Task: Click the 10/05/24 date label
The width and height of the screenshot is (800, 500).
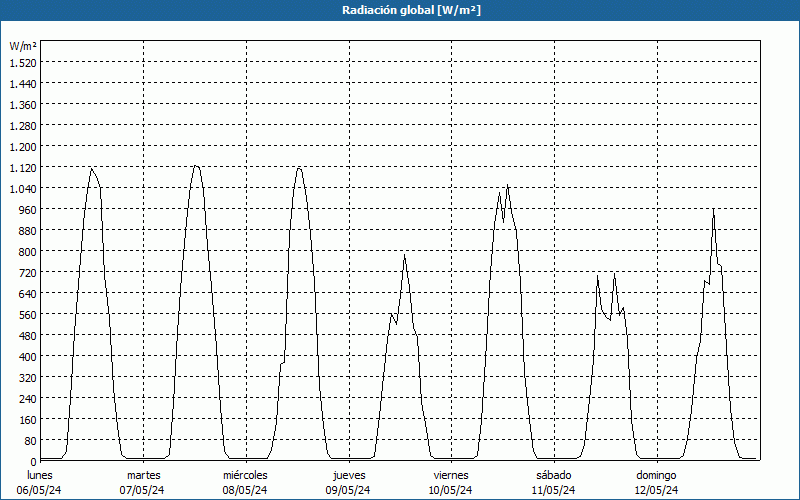Action: [x=451, y=490]
